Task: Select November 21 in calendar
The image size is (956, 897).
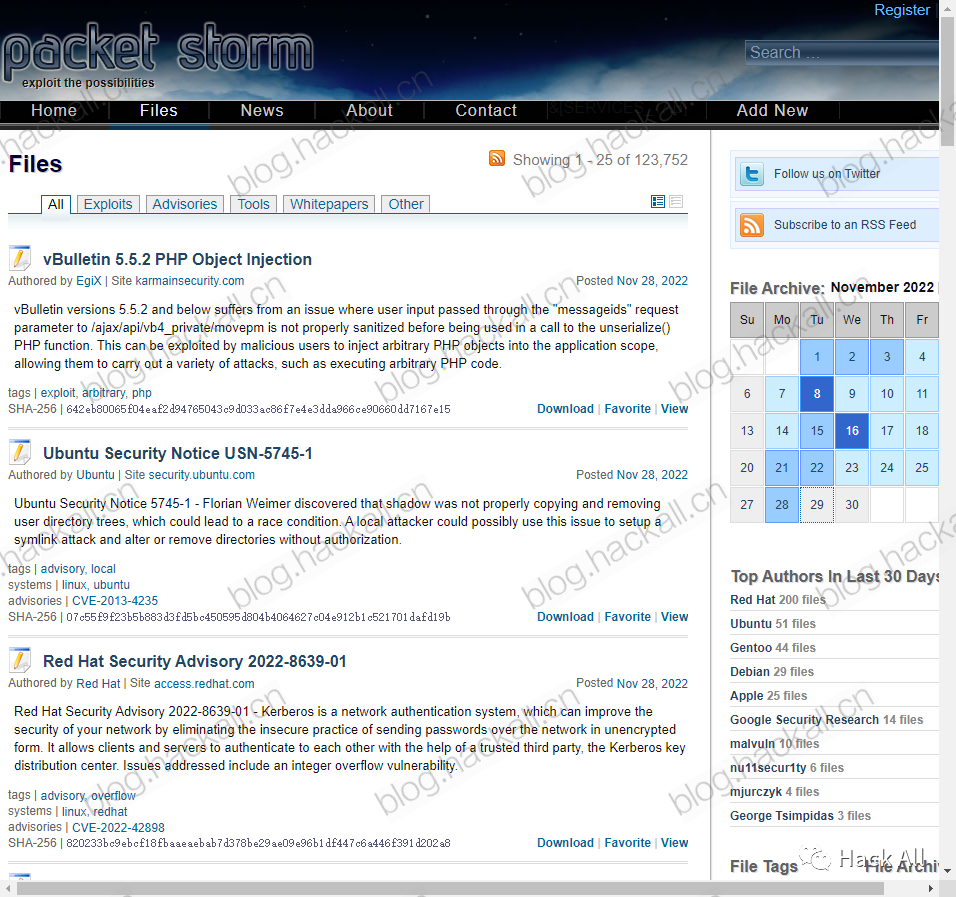Action: 782,468
